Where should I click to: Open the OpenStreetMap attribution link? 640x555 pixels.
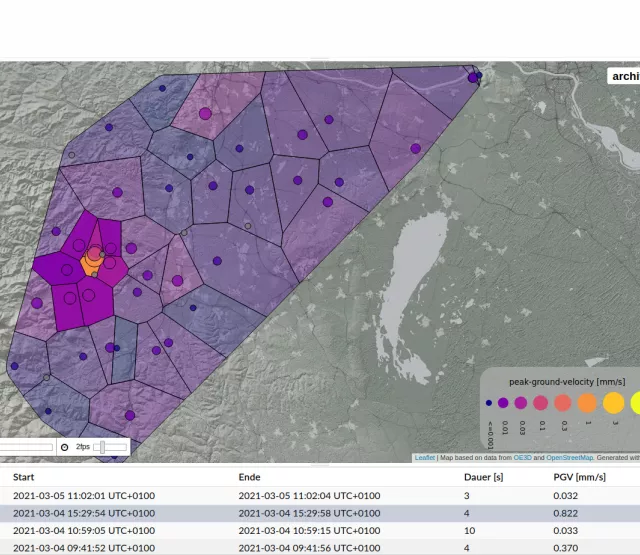(x=569, y=458)
